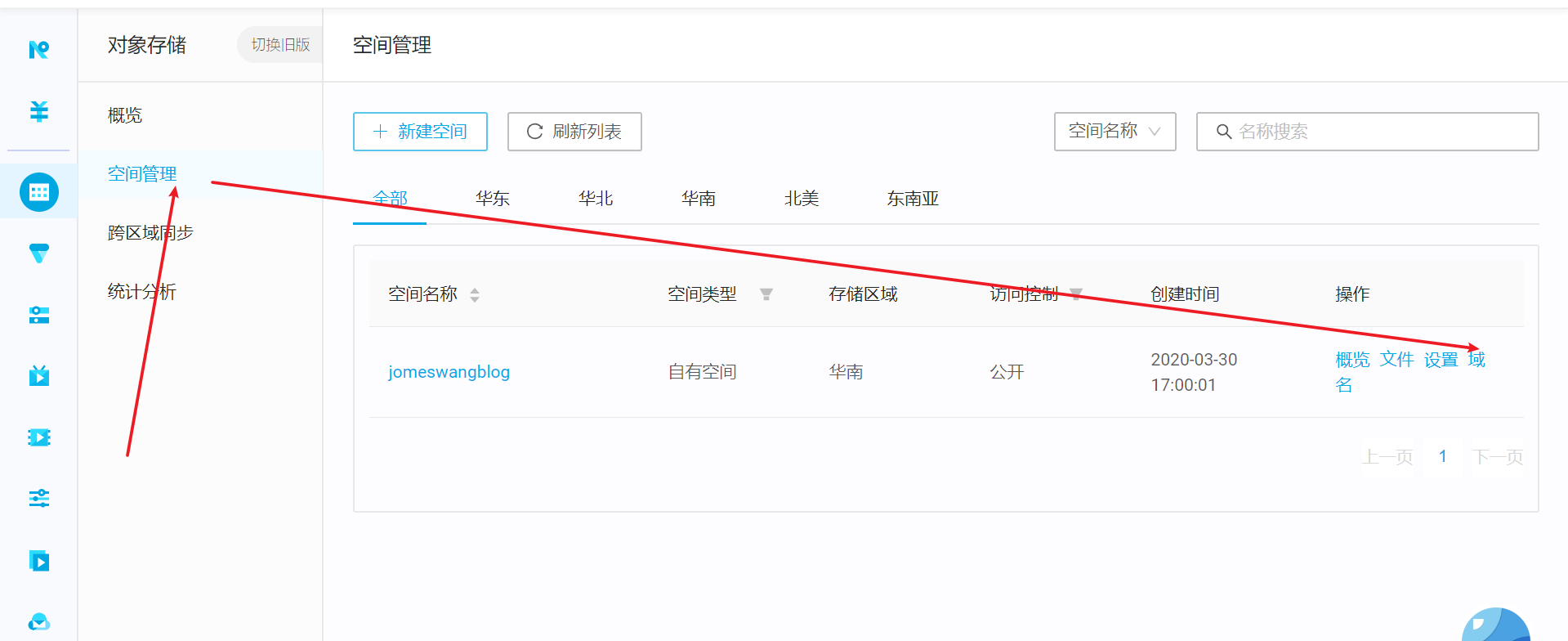
Task: Click the 新建空间 button
Action: coord(420,132)
